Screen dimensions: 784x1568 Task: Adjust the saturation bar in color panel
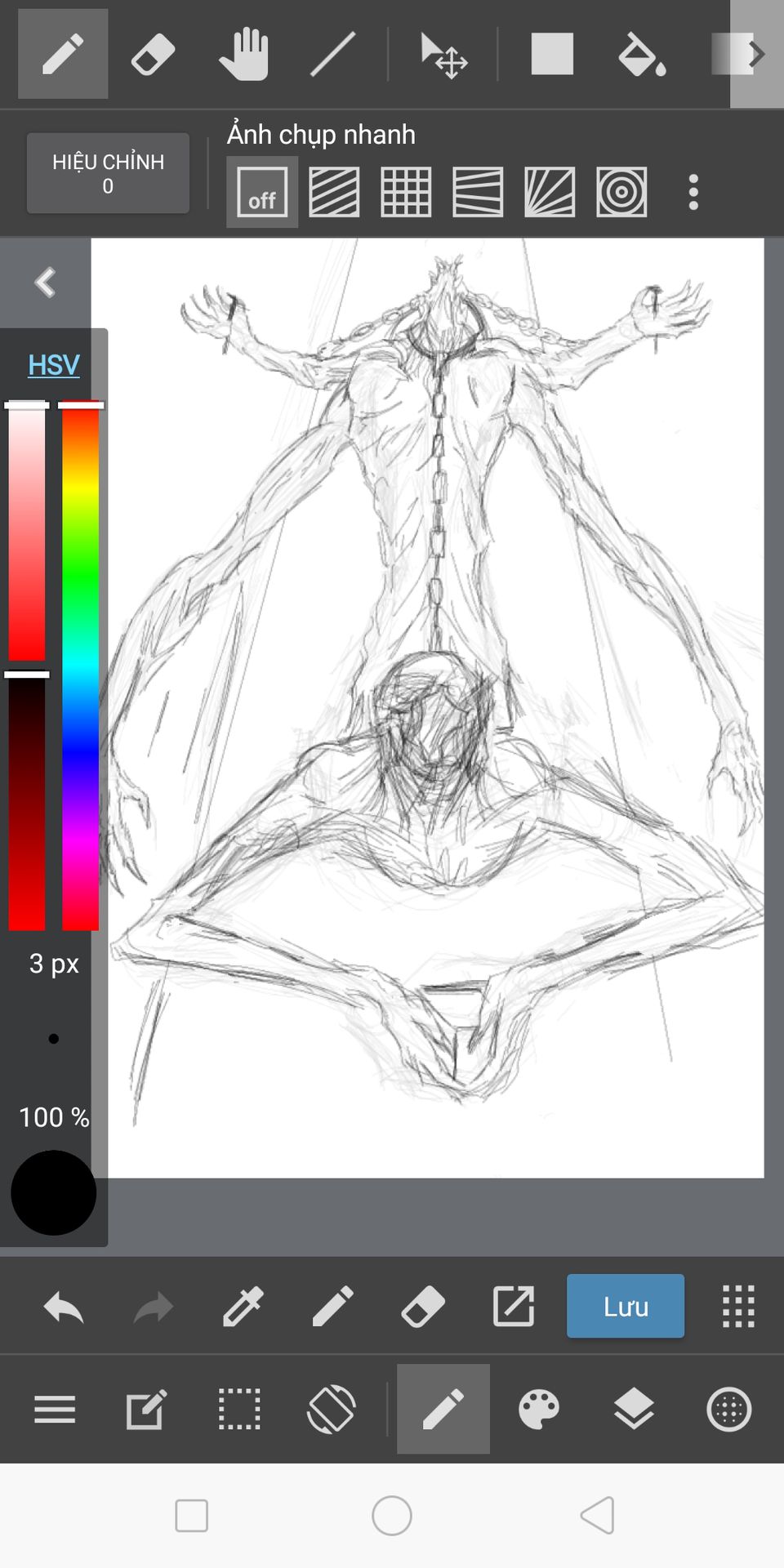click(27, 531)
